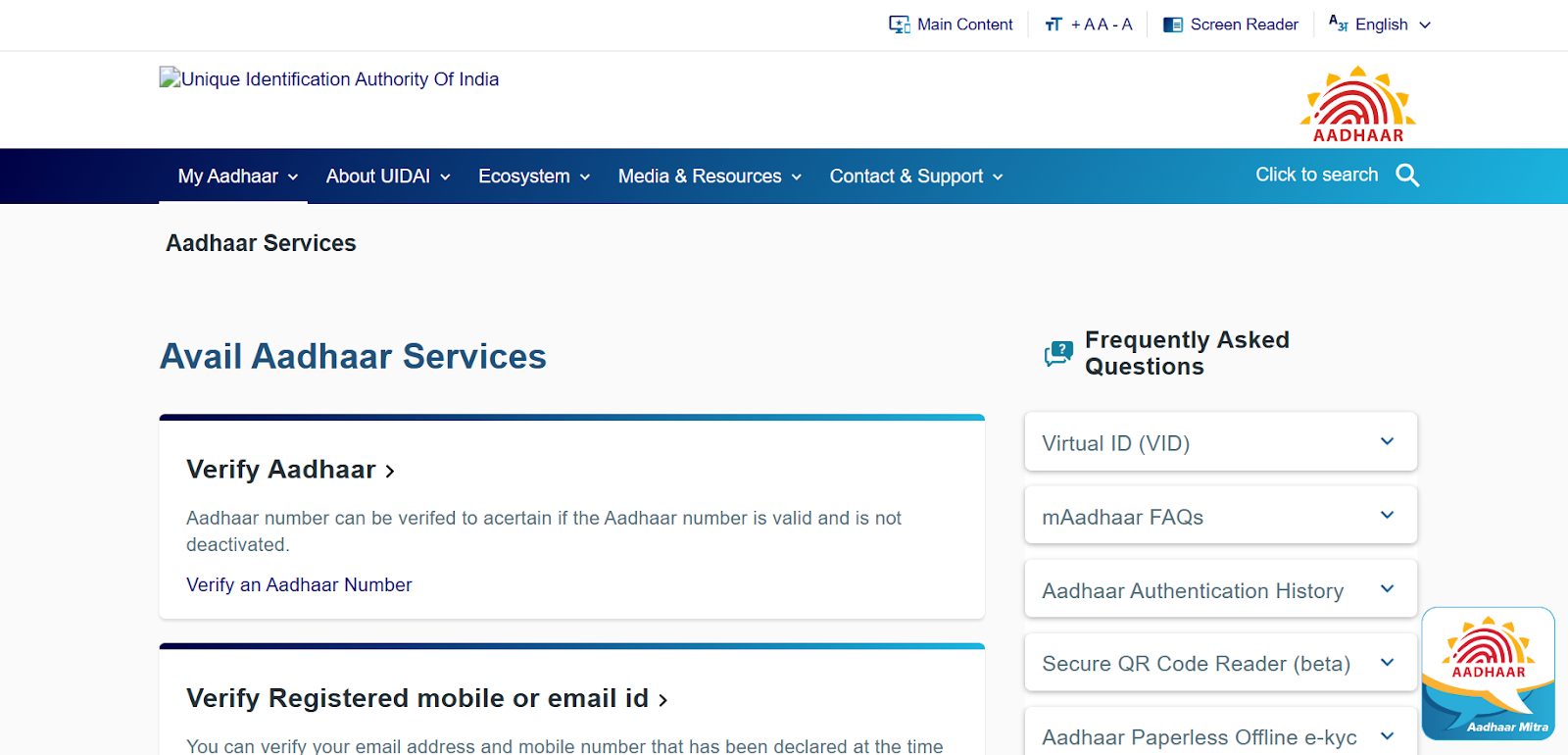Open the Contact & Support menu

[x=916, y=176]
